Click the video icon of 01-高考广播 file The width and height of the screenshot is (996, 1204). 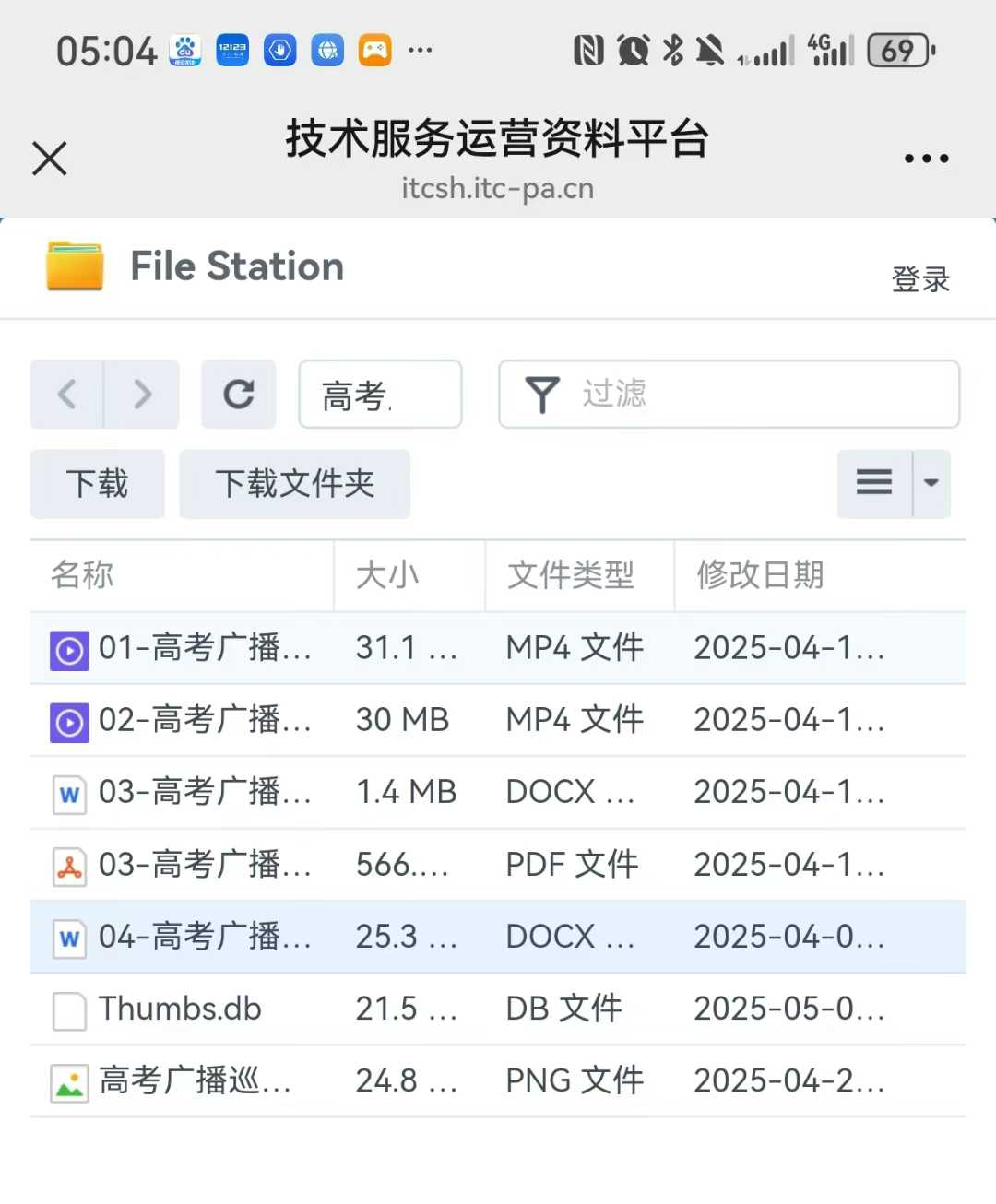(x=69, y=650)
